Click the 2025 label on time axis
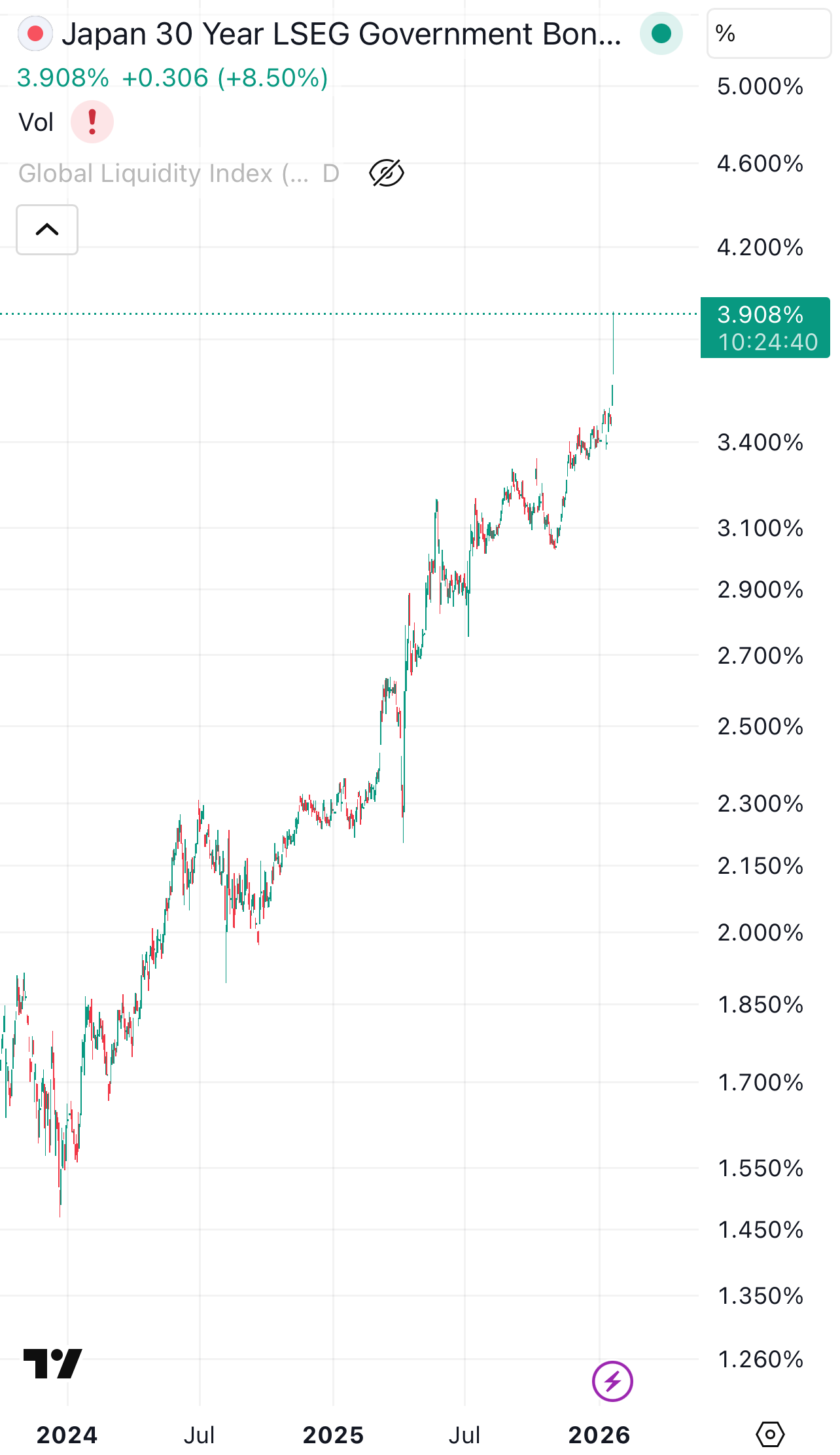Image resolution: width=840 pixels, height=1455 pixels. pos(333,1435)
